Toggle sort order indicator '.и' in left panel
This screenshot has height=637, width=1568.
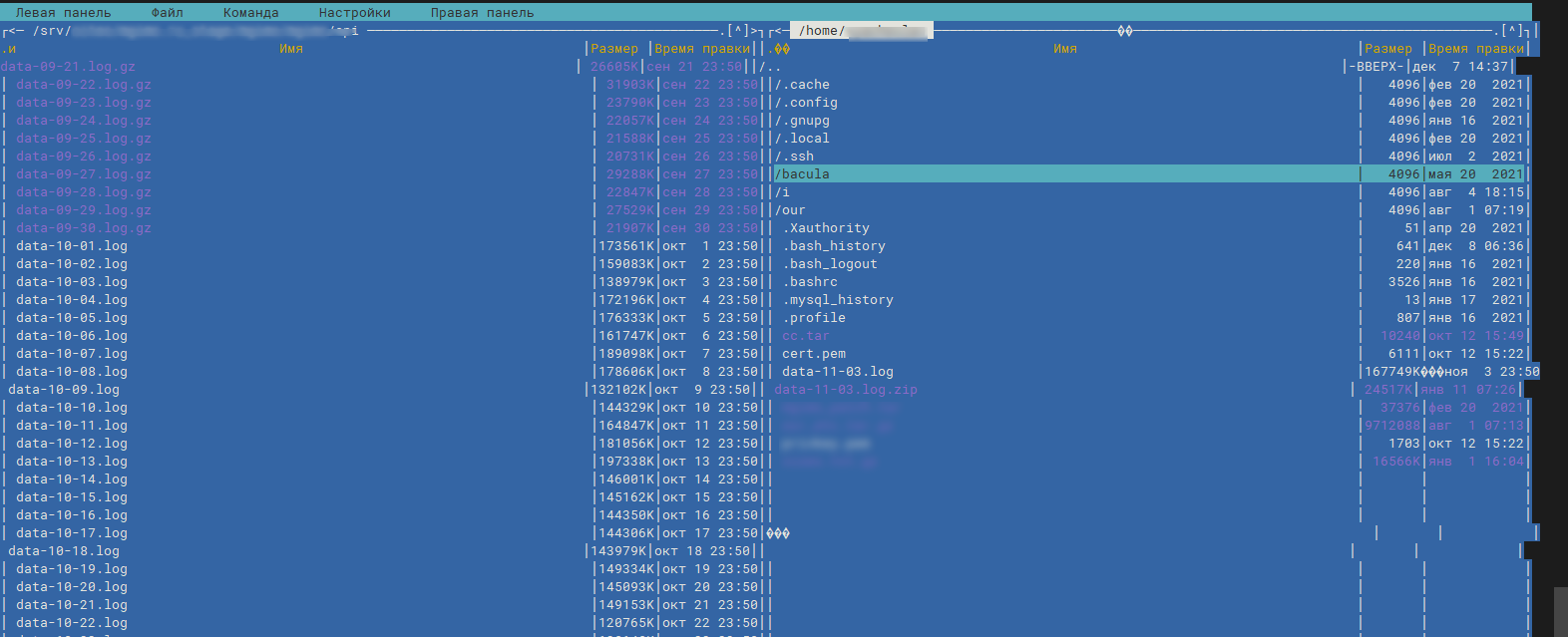[x=8, y=49]
